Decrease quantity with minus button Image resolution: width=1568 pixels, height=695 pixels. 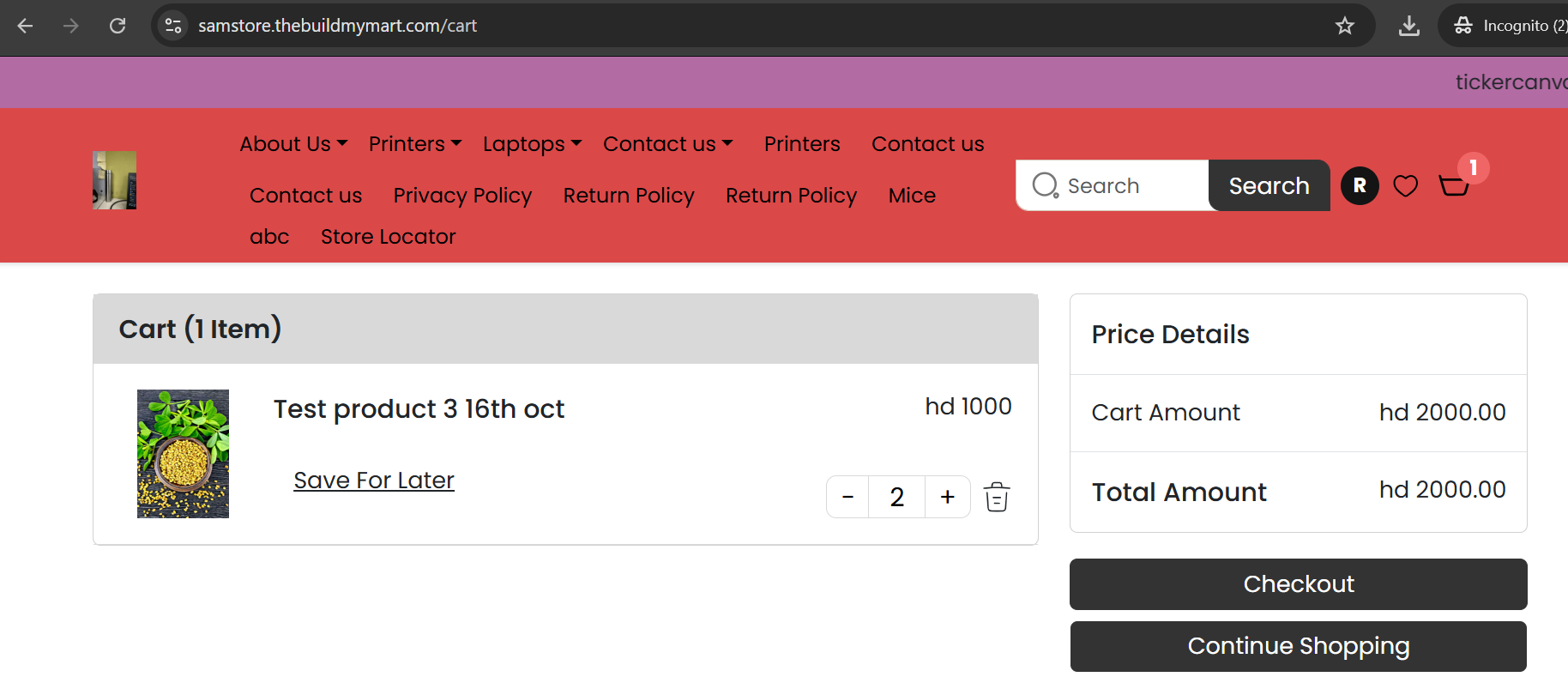[x=847, y=497]
